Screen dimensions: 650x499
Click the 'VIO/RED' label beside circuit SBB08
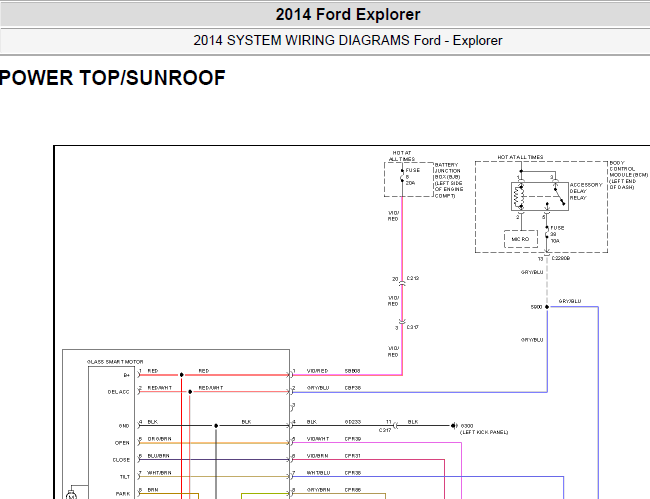coord(318,371)
